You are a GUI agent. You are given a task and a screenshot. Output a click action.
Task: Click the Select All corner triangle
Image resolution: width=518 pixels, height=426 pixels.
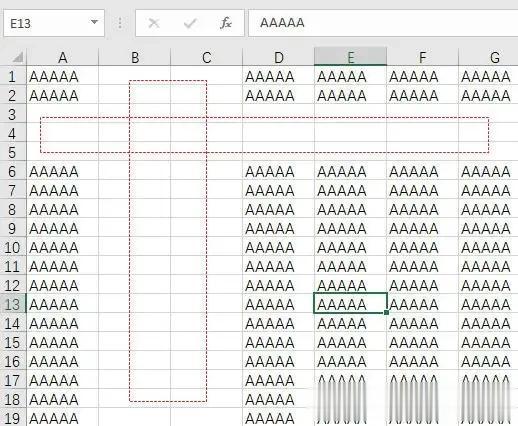(x=18, y=57)
